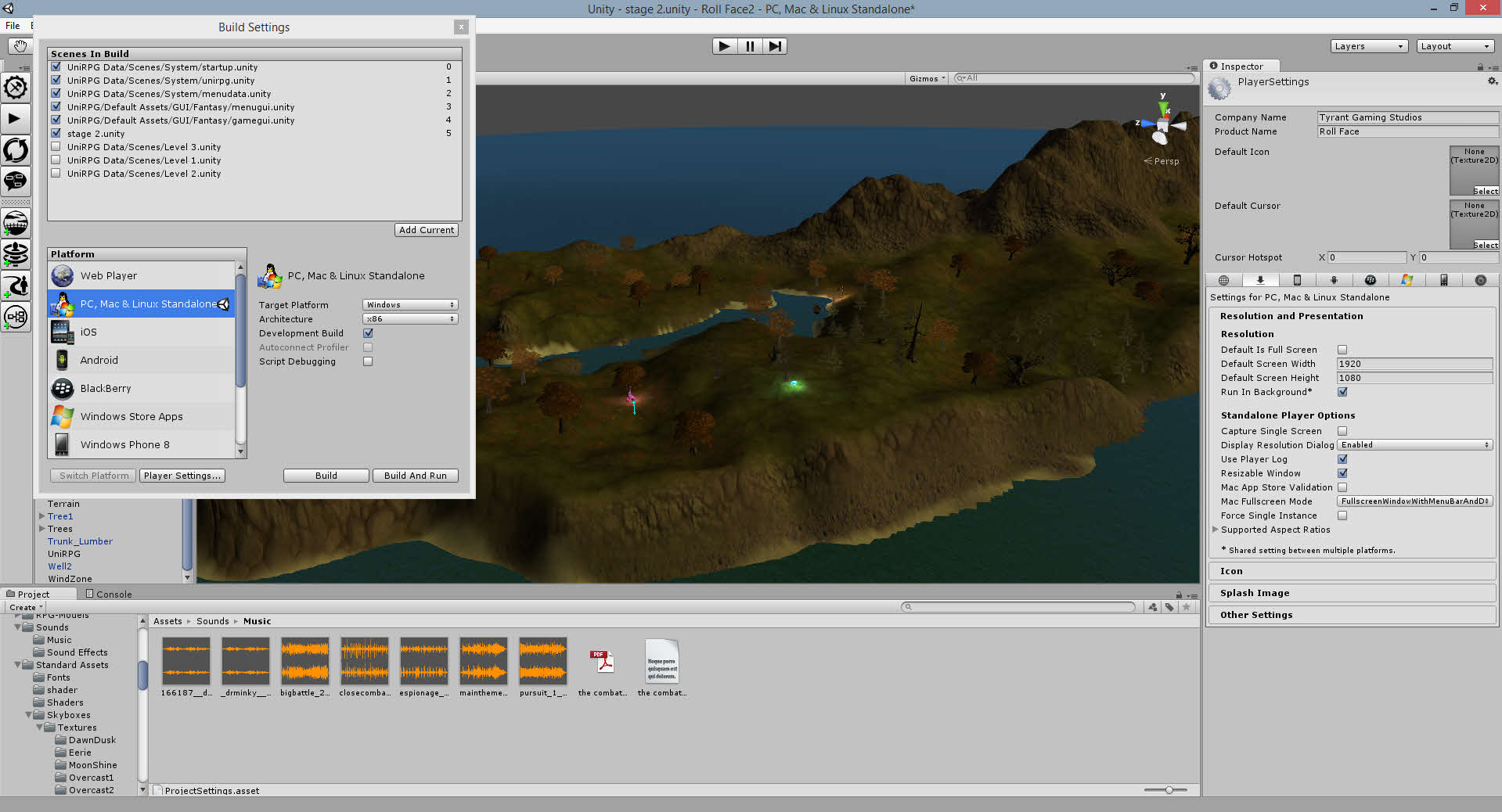
Task: Expand Supported Aspect Ratios
Action: pyautogui.click(x=1216, y=530)
